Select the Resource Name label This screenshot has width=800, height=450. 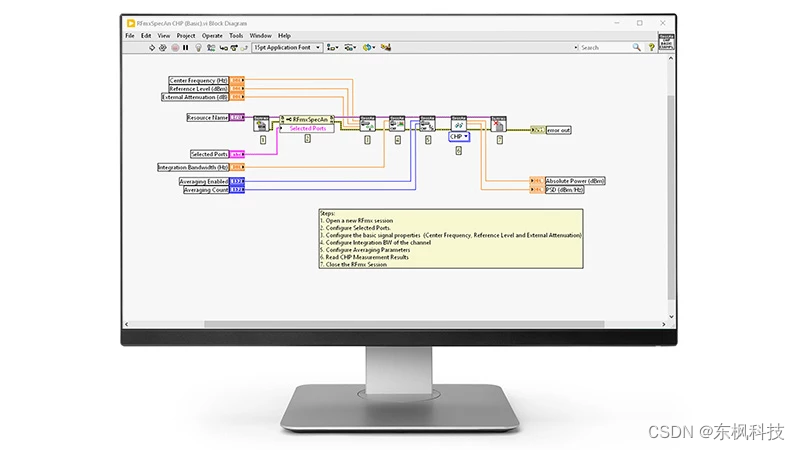207,117
